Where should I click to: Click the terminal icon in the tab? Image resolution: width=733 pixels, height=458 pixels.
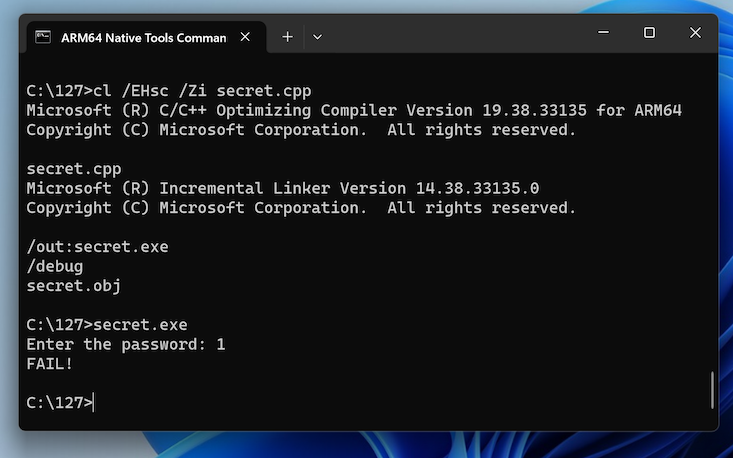(x=43, y=37)
